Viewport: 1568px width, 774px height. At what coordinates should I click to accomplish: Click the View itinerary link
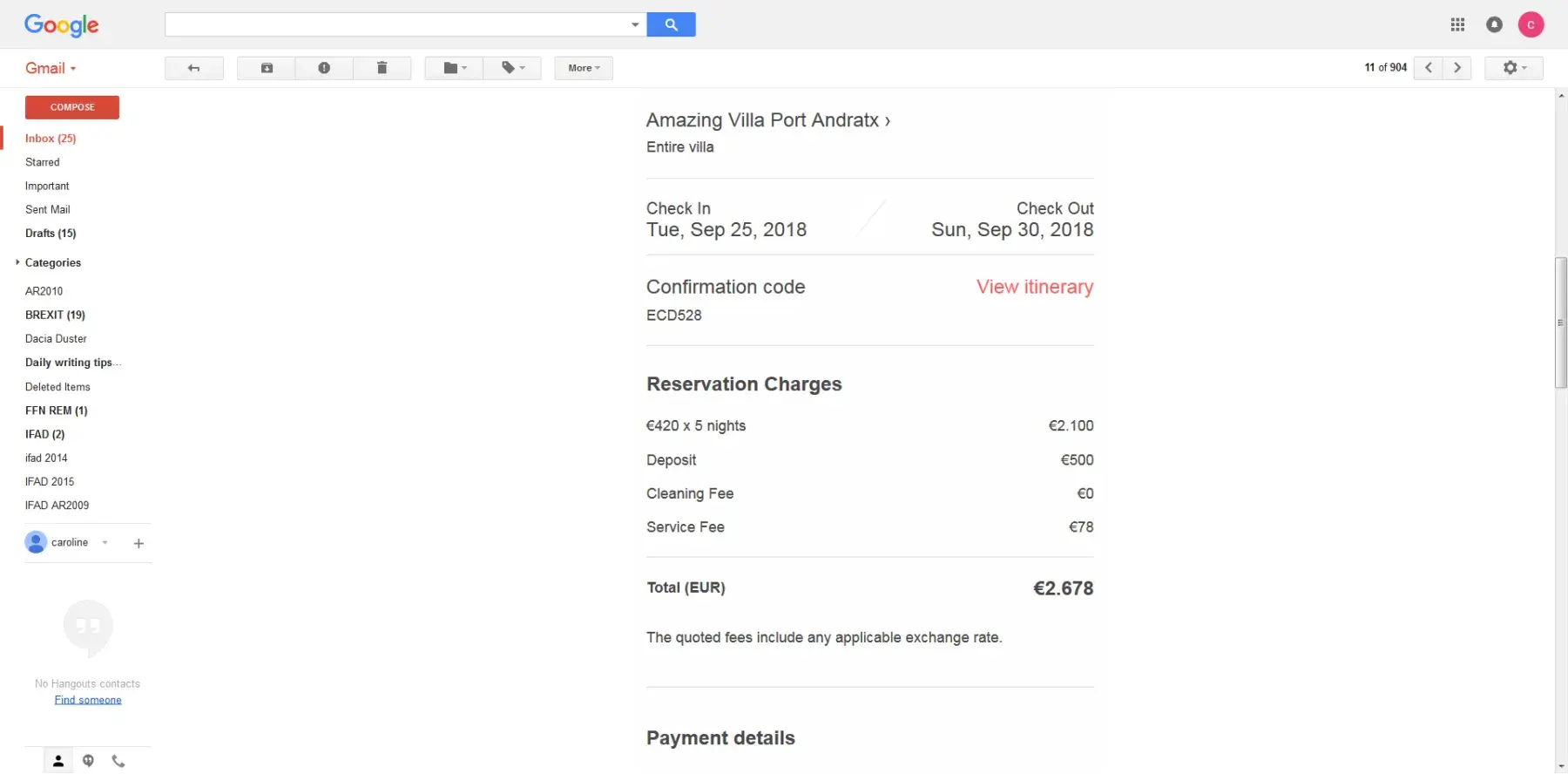pos(1034,287)
